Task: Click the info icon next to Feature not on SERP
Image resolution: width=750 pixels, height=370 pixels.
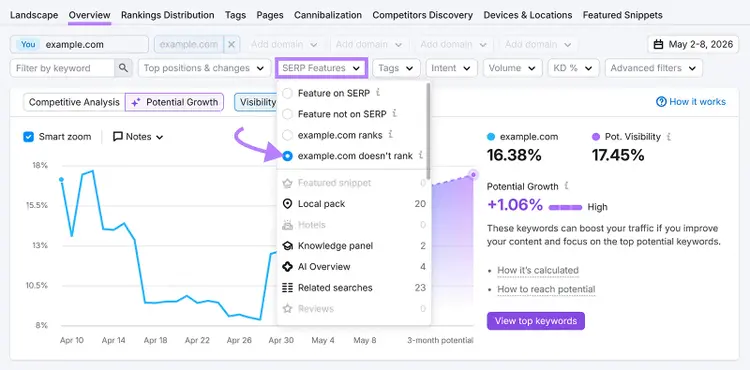Action: [395, 113]
